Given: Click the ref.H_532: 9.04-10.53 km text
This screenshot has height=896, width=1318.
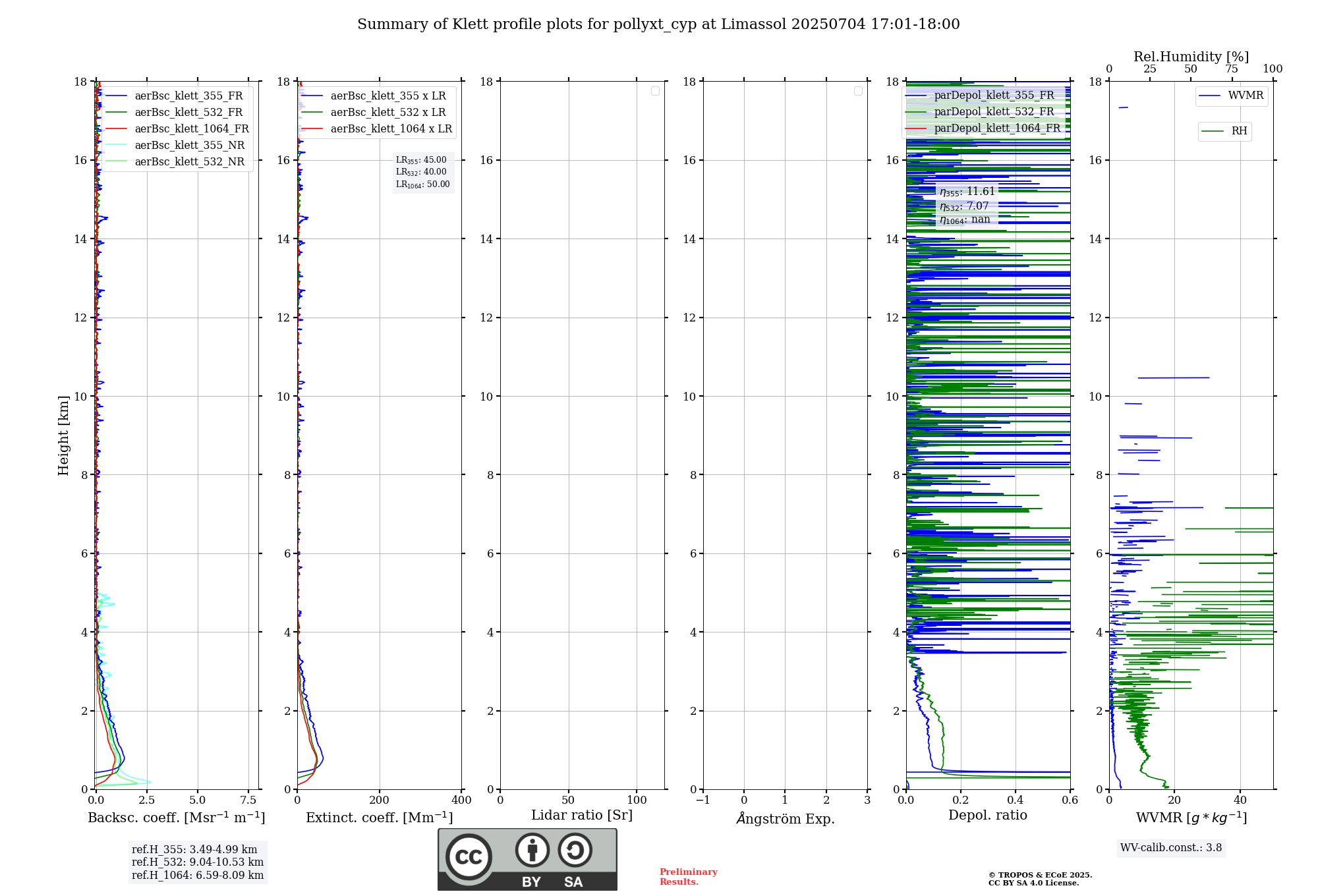Looking at the screenshot, I should 198,862.
